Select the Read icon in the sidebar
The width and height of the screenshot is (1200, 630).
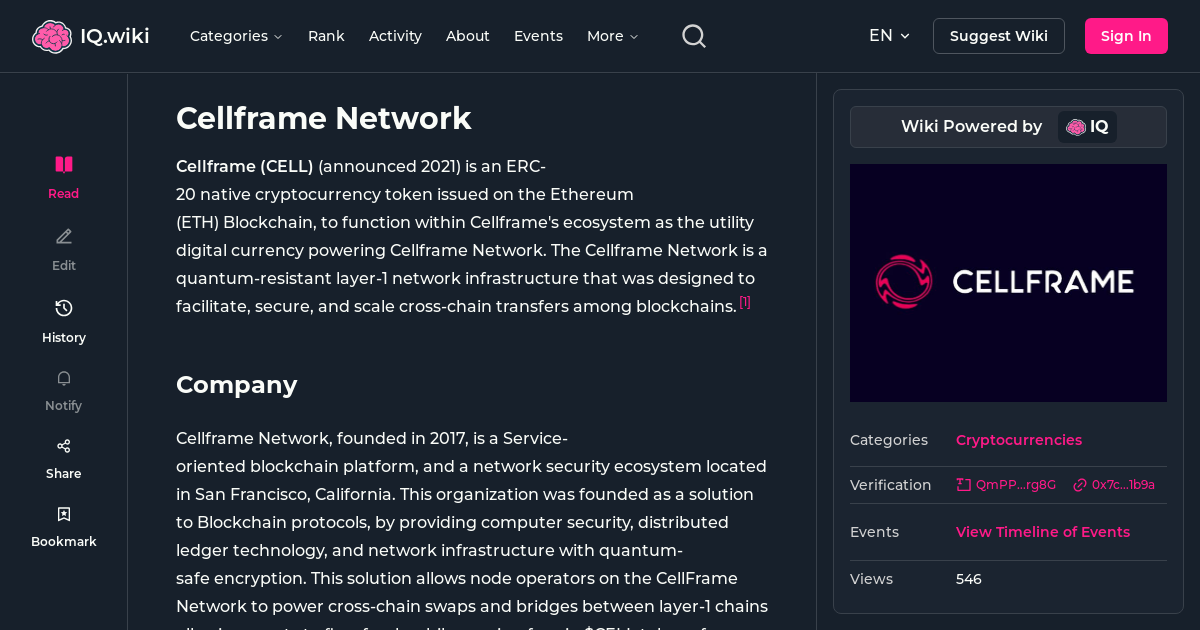point(63,164)
